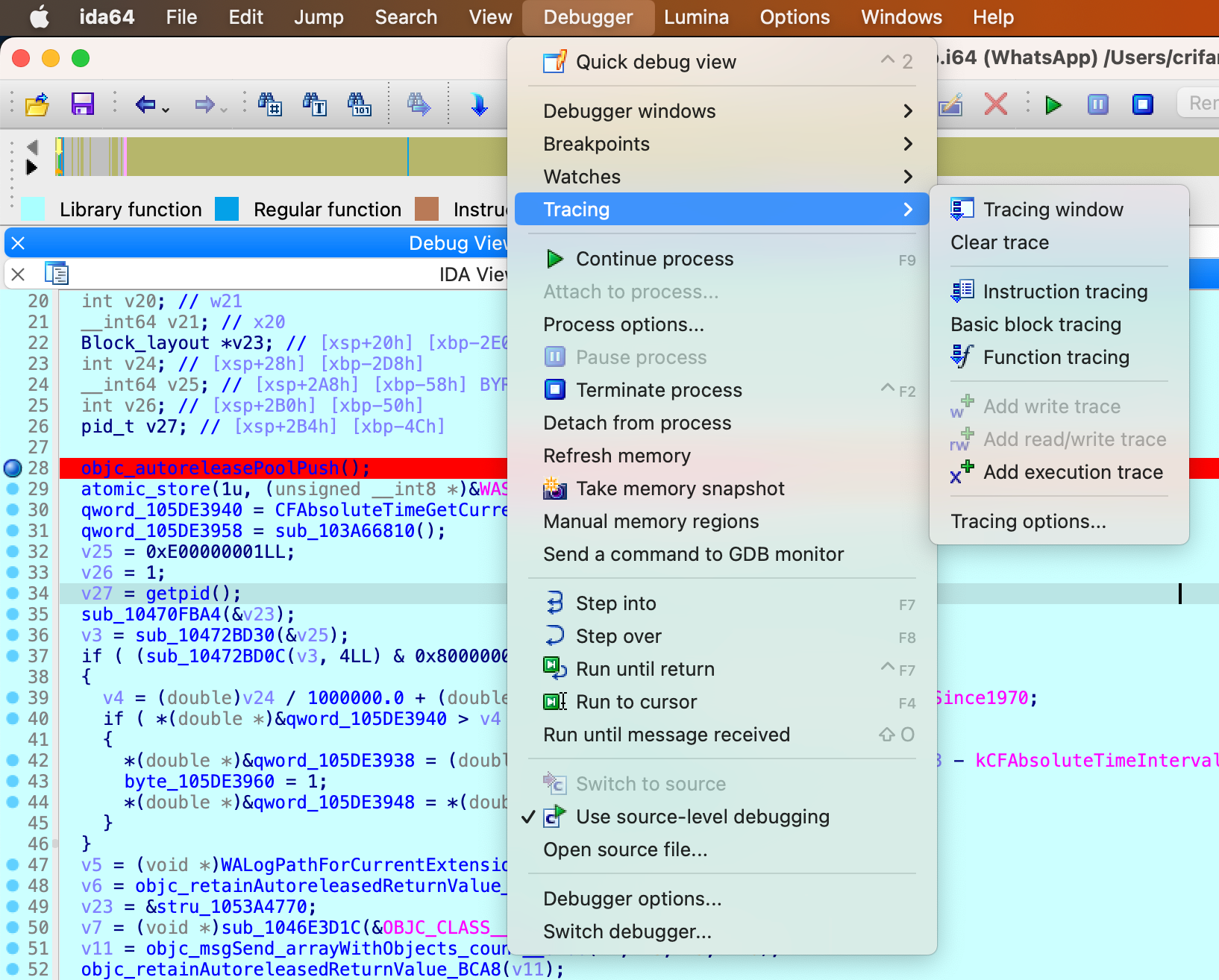The image size is (1219, 980).
Task: Select Terminate process
Action: tap(721, 390)
